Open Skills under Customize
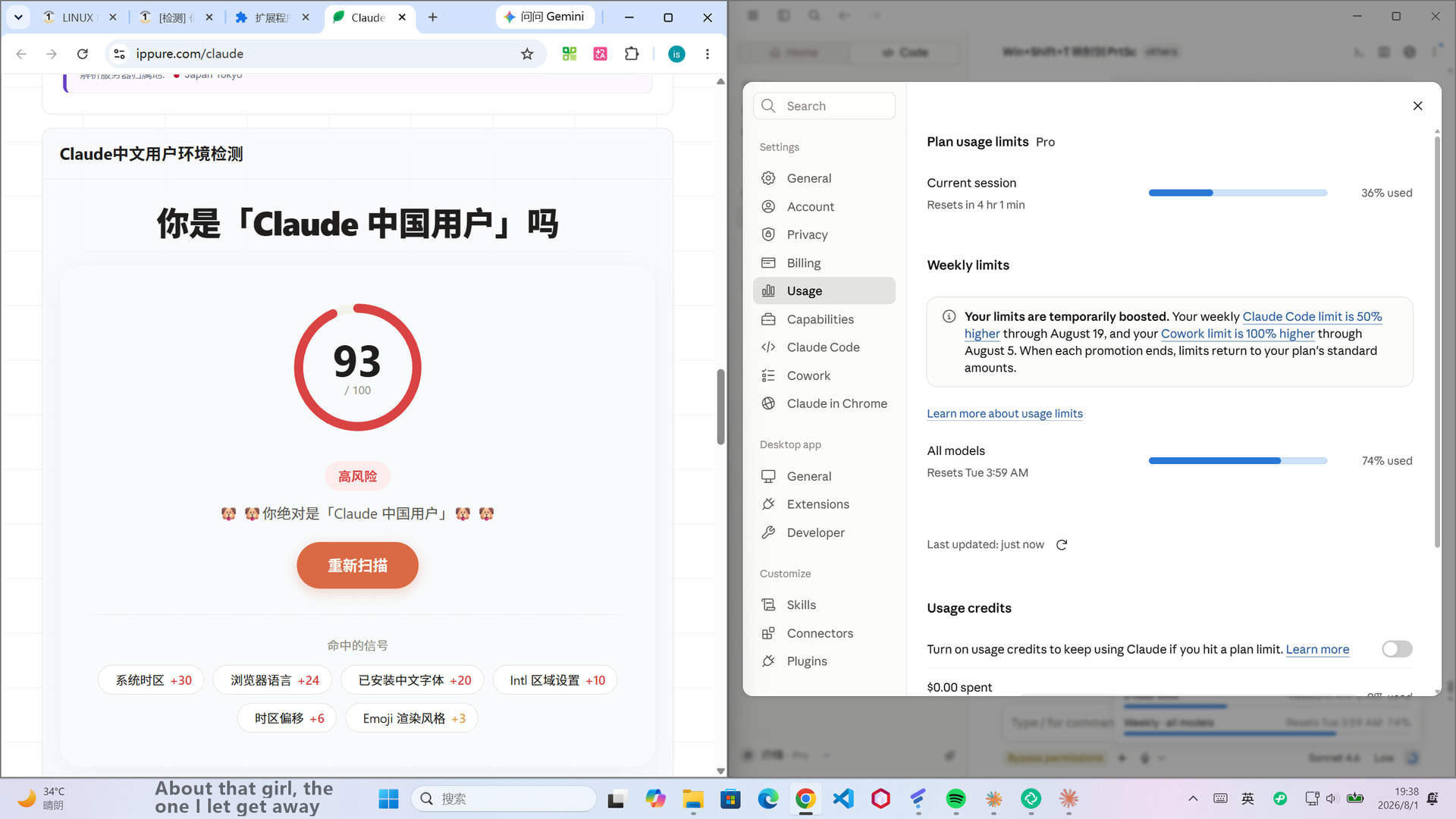 point(824,604)
